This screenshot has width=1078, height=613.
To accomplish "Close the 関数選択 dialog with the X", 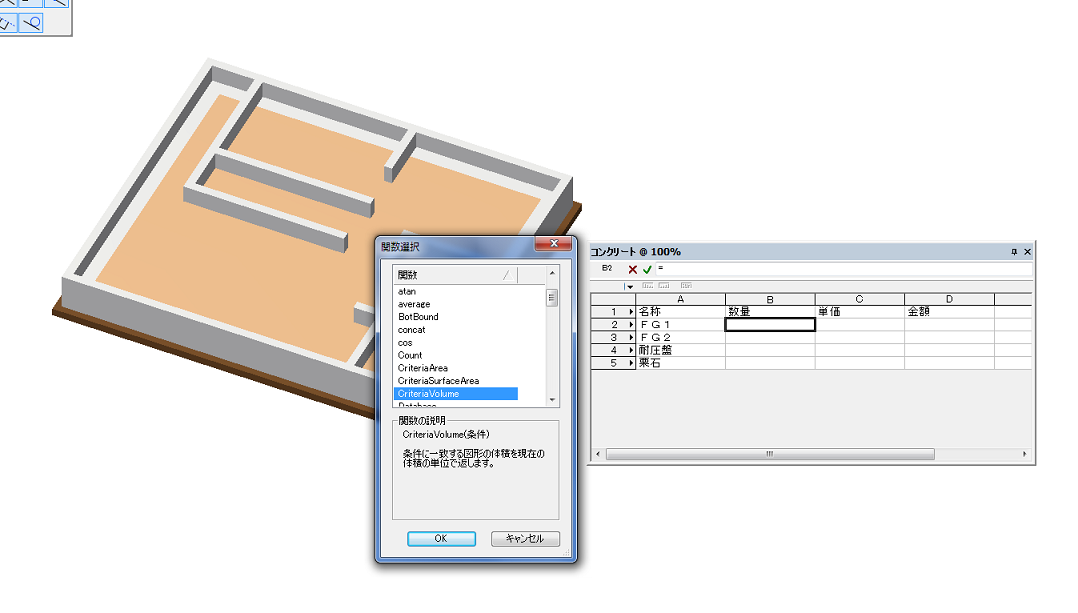I will point(553,245).
